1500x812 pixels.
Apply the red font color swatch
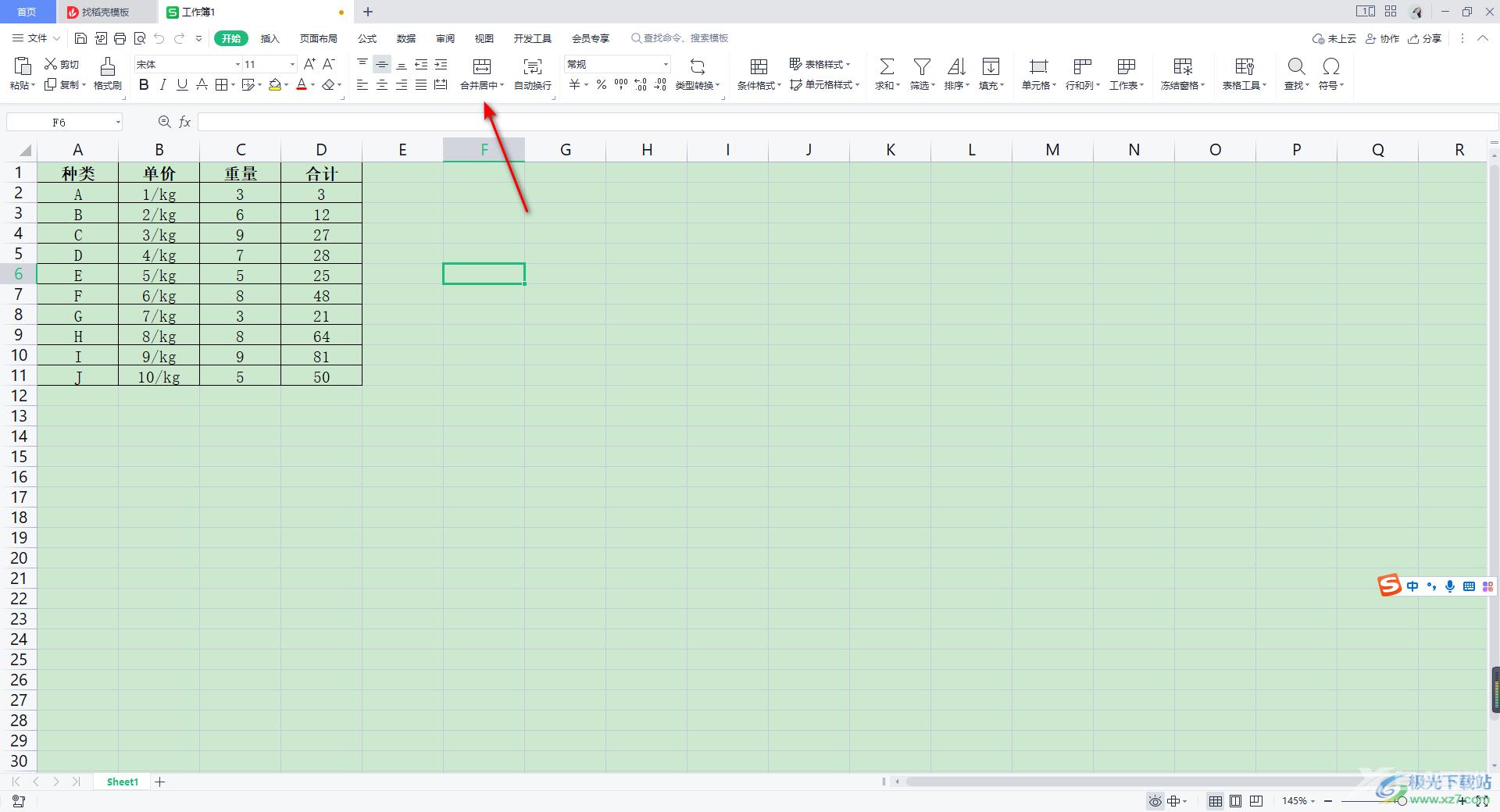(x=302, y=84)
